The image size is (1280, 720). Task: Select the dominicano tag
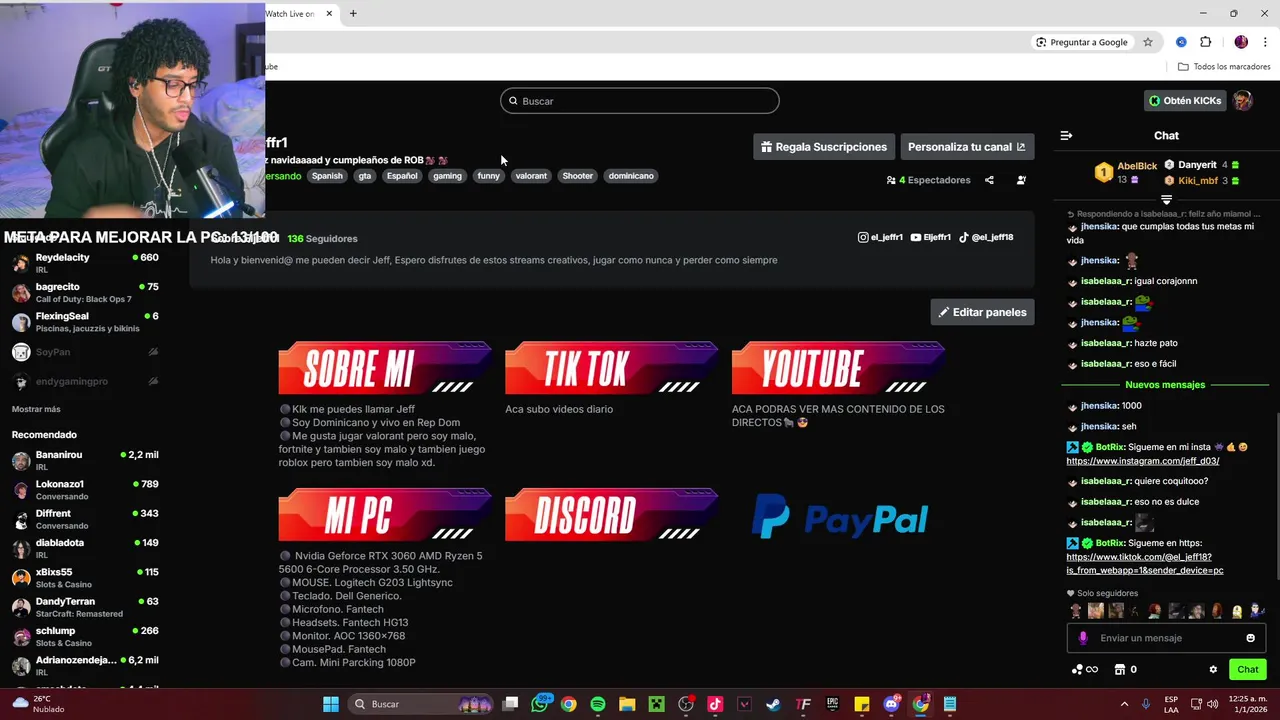pos(631,176)
